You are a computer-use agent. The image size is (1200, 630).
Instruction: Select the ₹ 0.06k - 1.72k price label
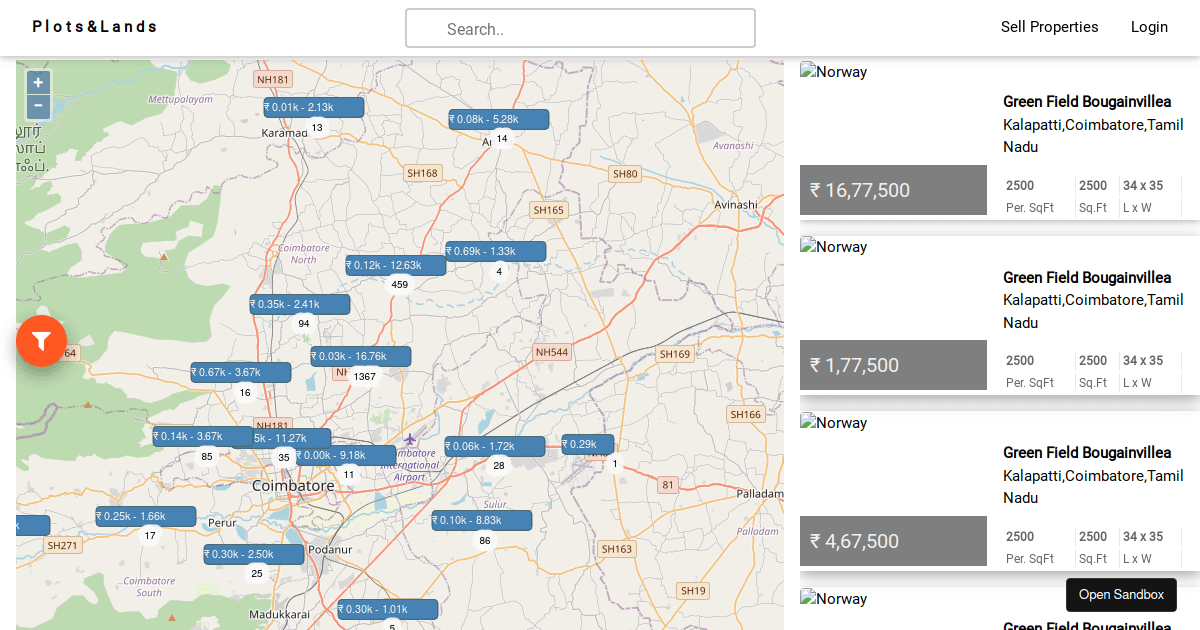click(495, 446)
